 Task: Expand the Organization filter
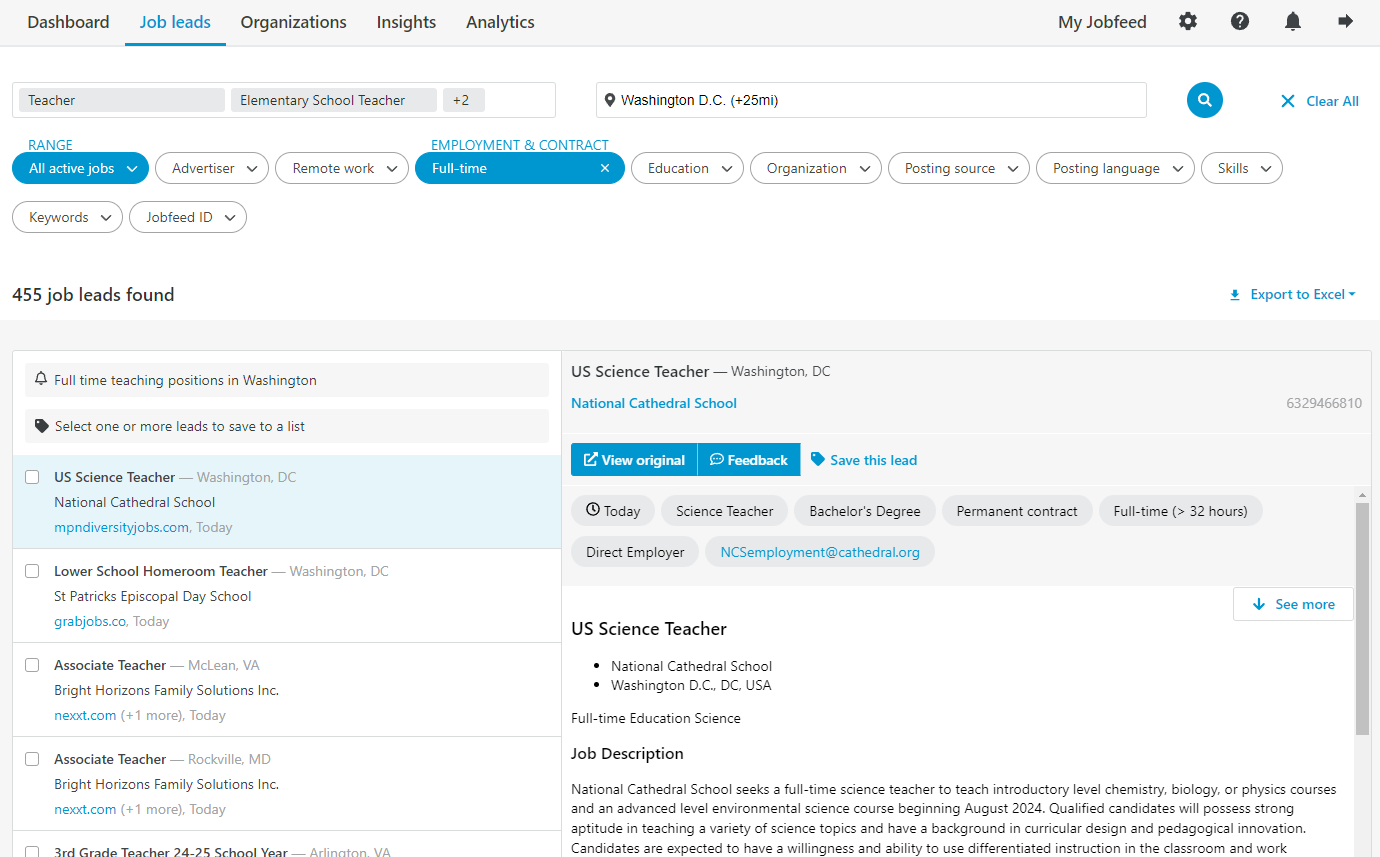816,168
